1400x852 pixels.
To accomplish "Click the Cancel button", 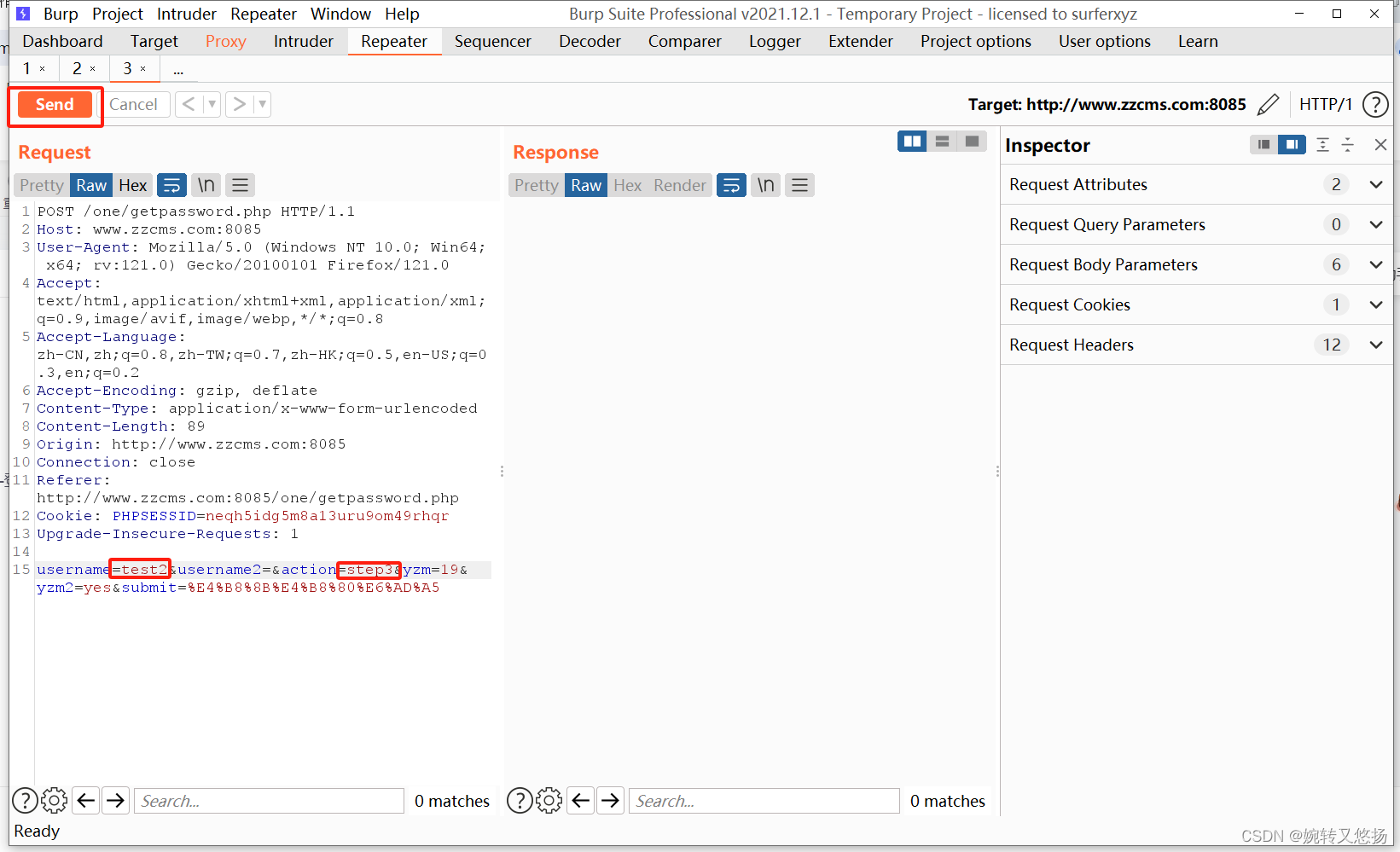I will (133, 104).
